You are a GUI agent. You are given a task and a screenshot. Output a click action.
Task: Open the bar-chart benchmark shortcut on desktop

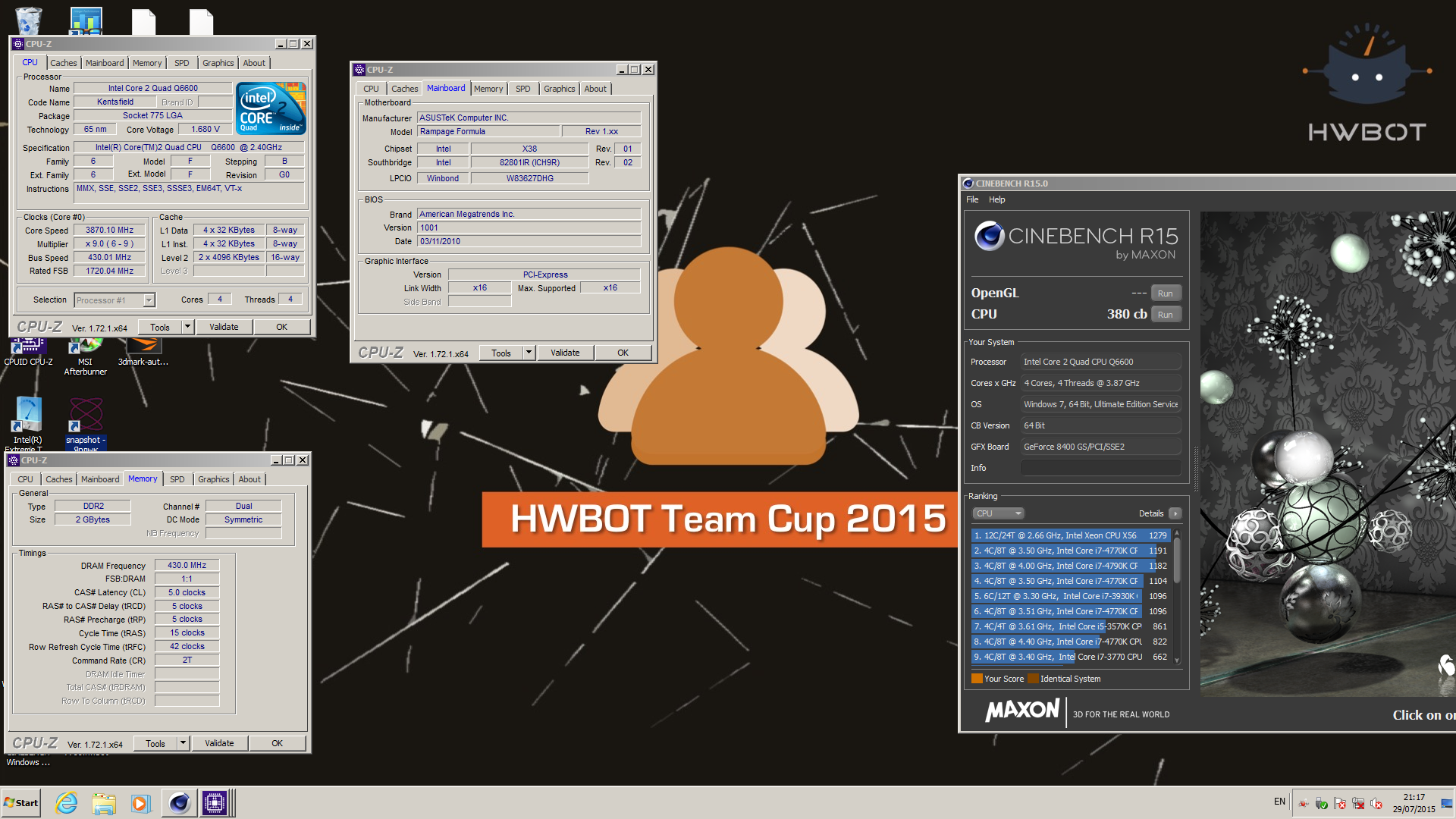(86, 20)
